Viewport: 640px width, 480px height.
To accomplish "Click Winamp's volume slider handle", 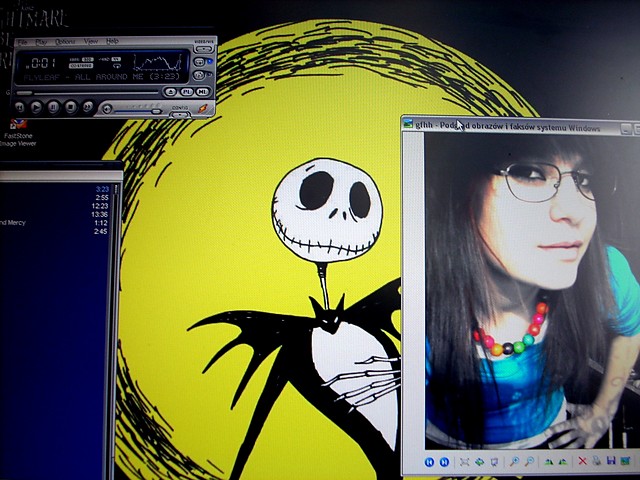I will tap(156, 111).
